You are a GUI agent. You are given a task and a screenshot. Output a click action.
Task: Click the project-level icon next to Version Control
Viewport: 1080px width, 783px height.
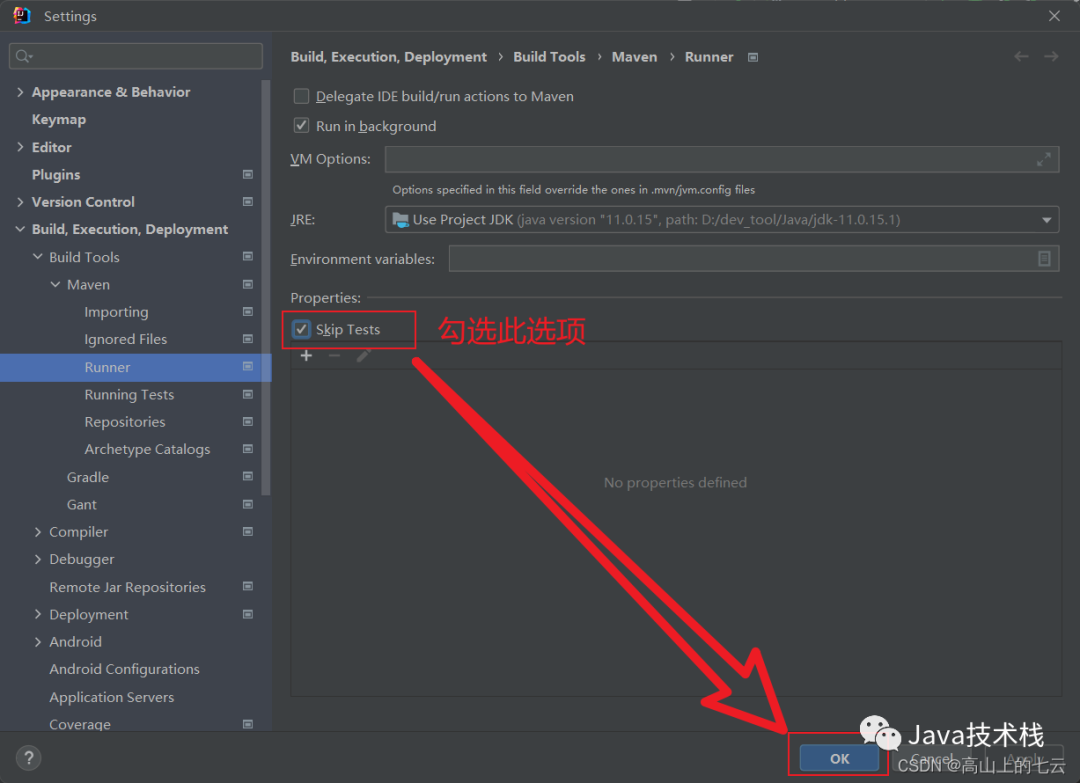pyautogui.click(x=248, y=202)
